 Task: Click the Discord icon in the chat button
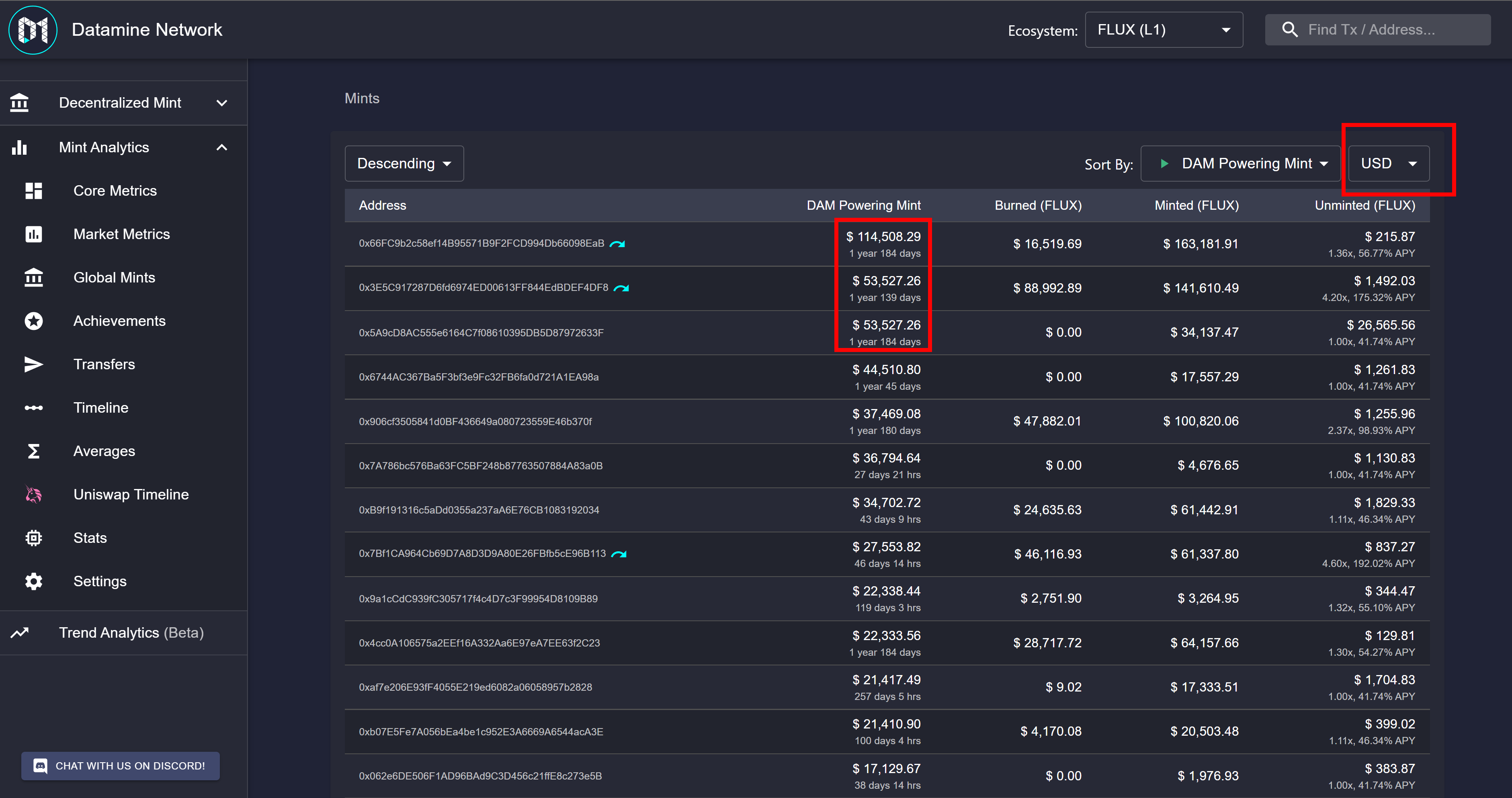41,766
